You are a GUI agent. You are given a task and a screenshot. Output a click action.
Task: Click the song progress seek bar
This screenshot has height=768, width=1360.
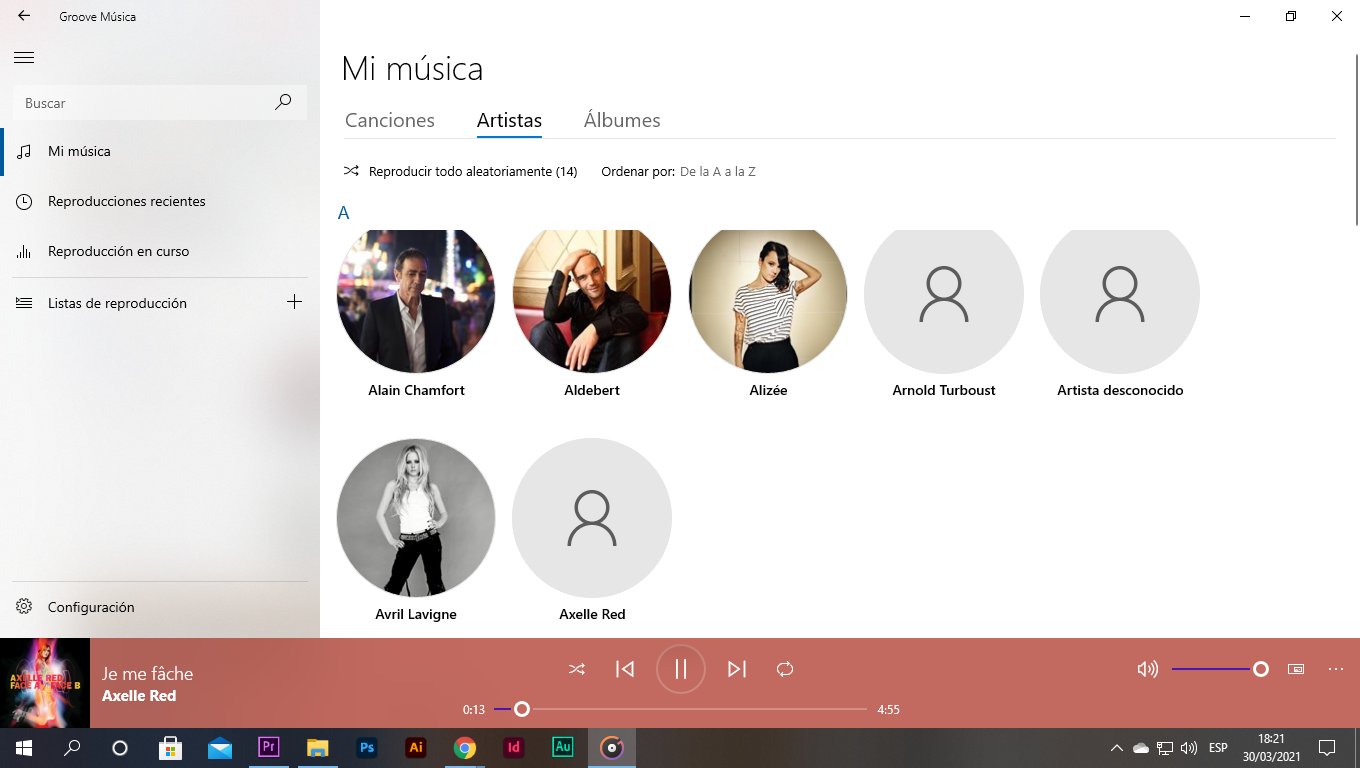tap(681, 709)
